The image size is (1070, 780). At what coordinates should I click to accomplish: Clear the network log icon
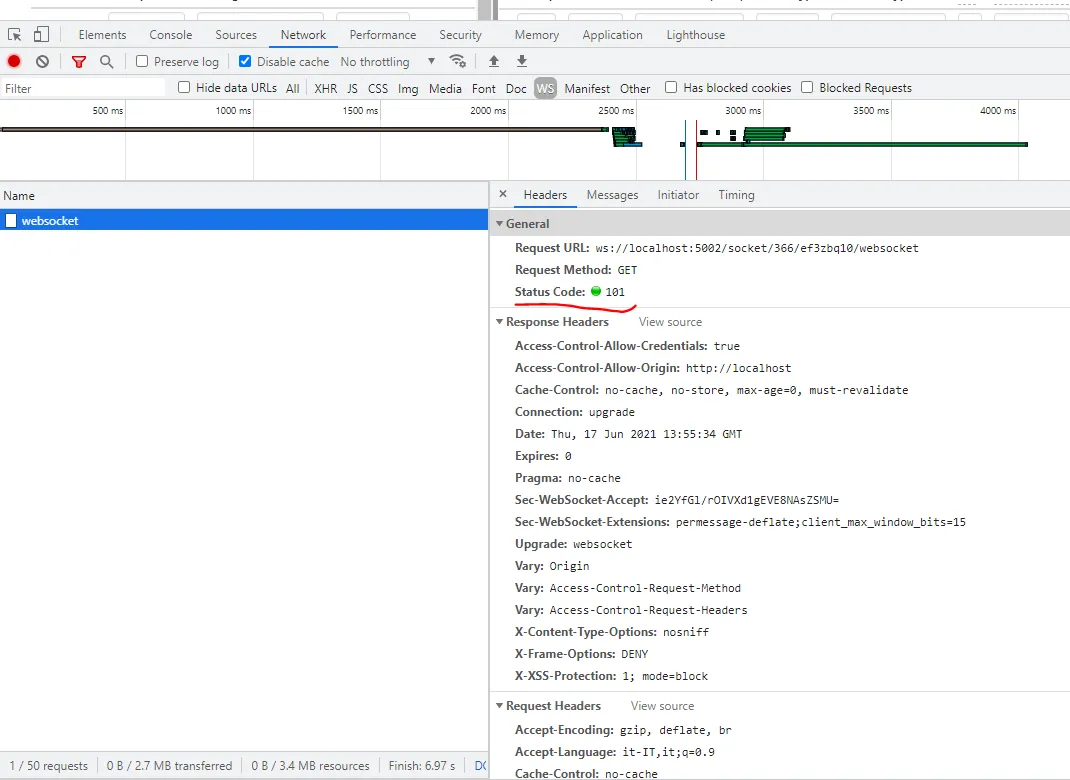[42, 61]
